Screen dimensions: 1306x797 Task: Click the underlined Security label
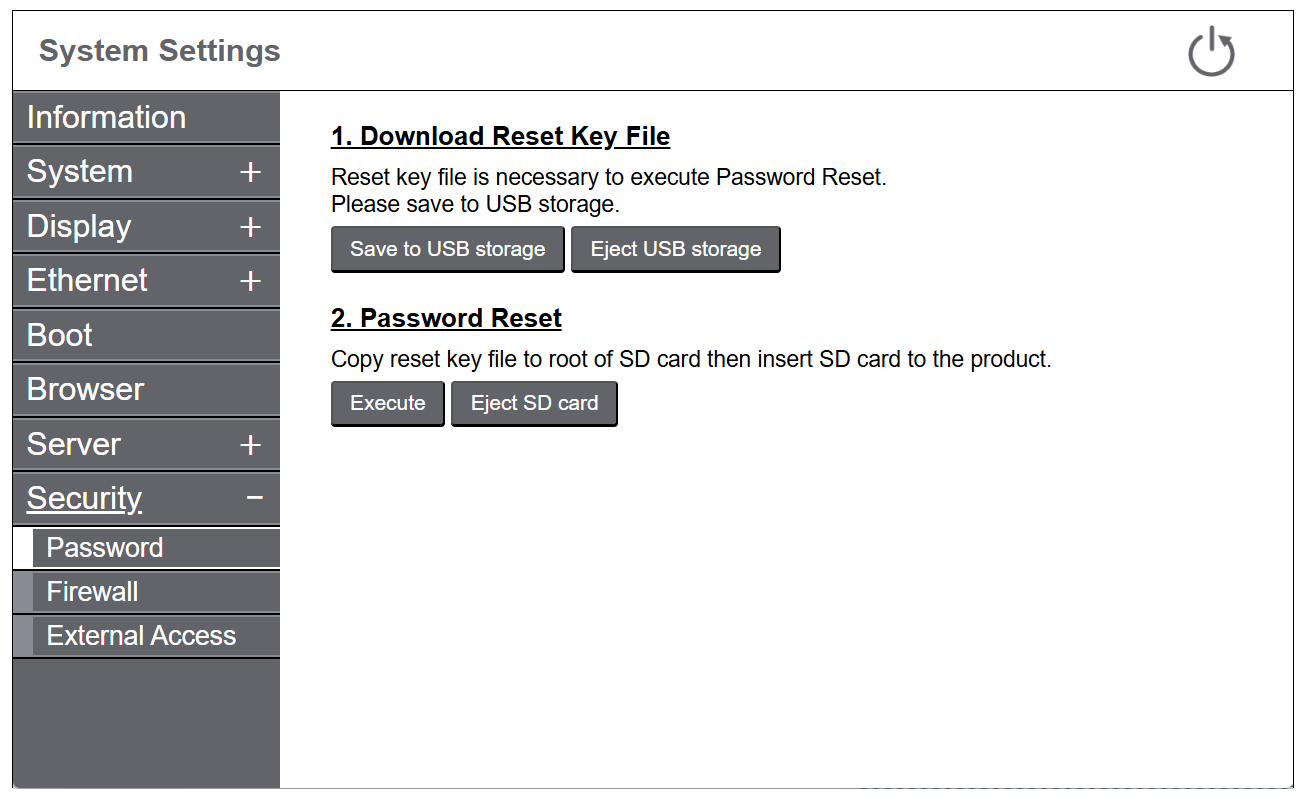tap(85, 498)
